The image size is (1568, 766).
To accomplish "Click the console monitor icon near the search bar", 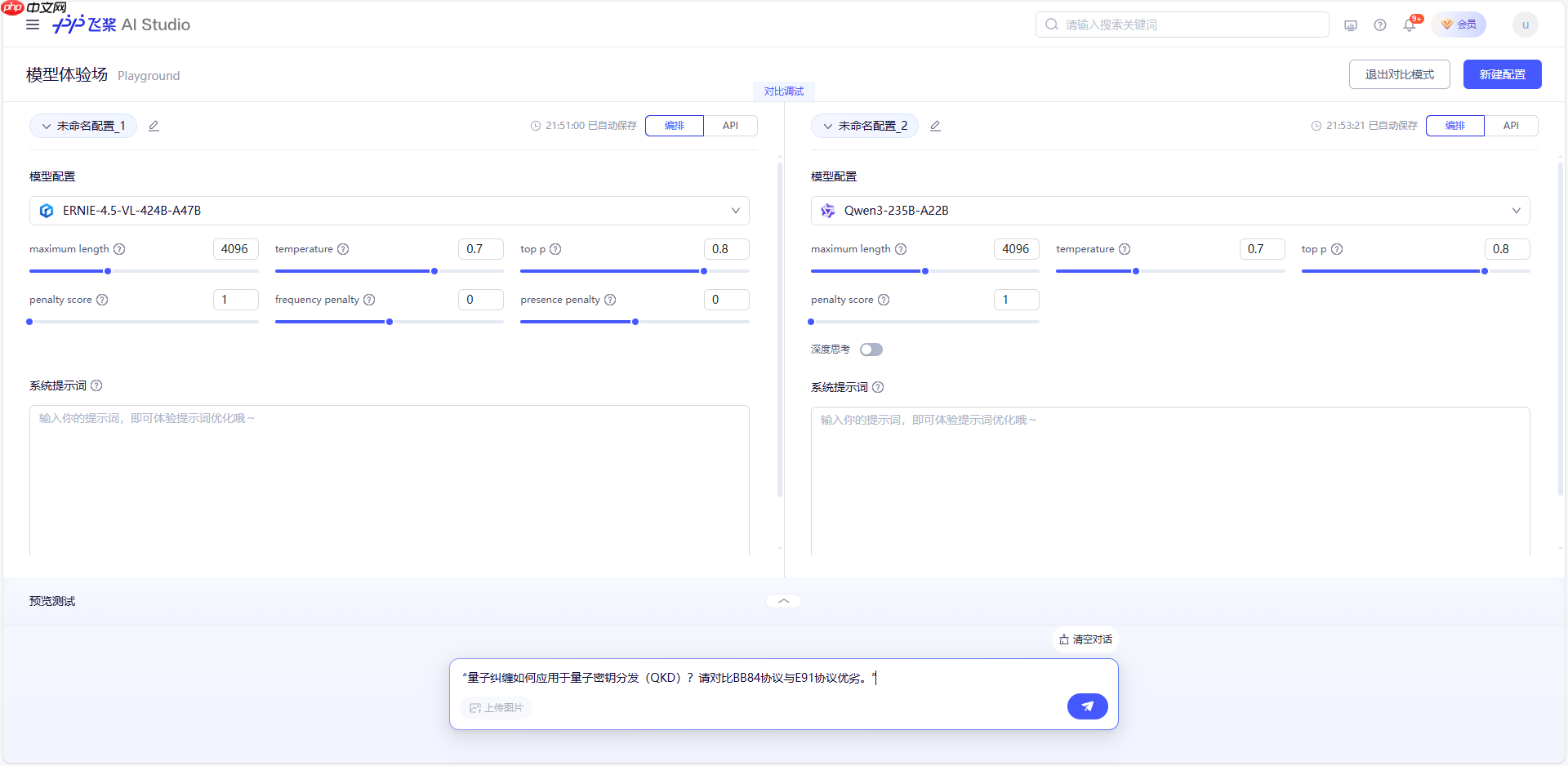I will tap(1350, 25).
